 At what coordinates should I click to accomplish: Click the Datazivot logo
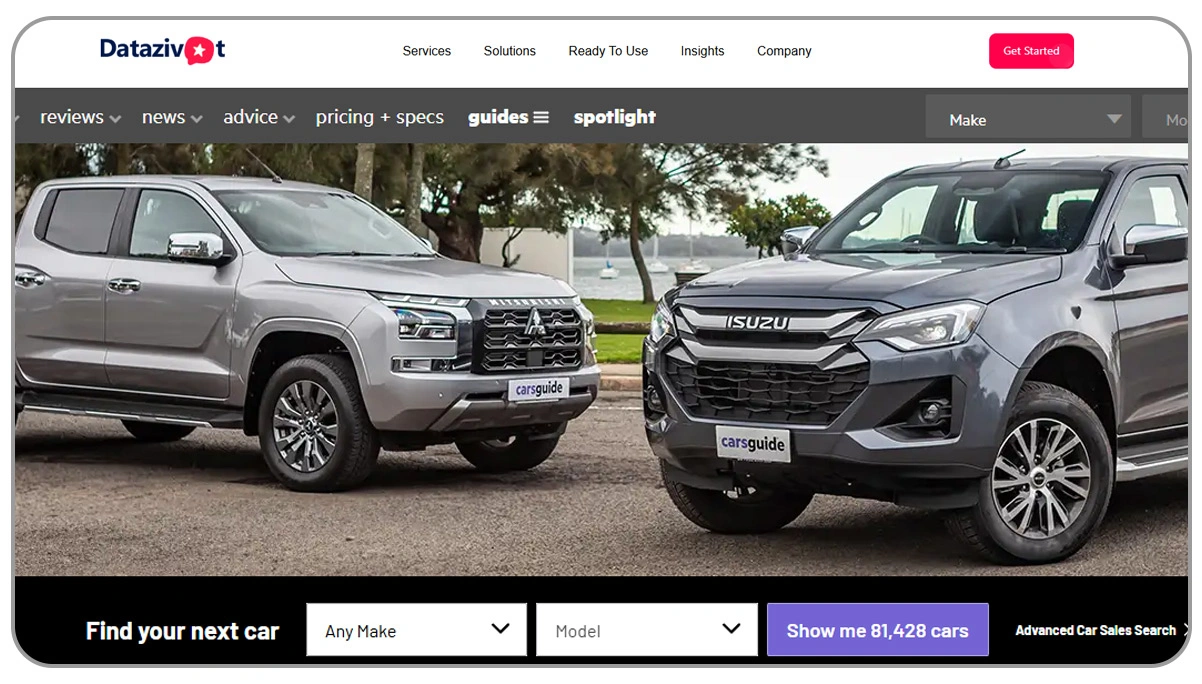click(163, 50)
